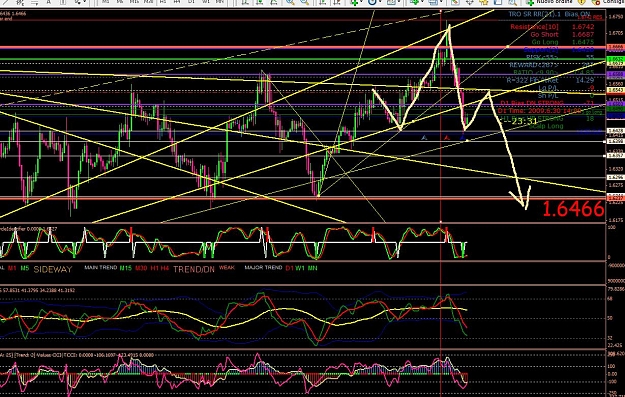Viewport: 625px width, 397px height.
Task: Click the green W1 trend indicator label
Action: click(x=300, y=268)
